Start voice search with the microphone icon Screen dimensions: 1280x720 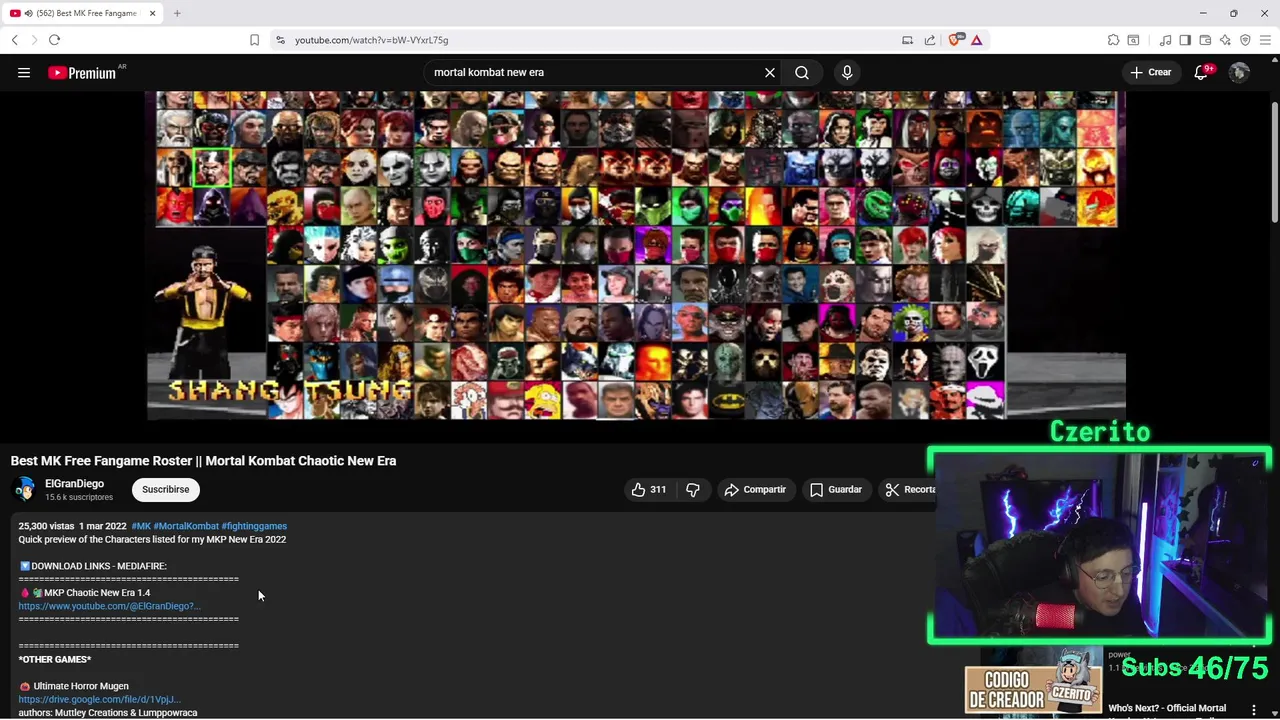(847, 72)
